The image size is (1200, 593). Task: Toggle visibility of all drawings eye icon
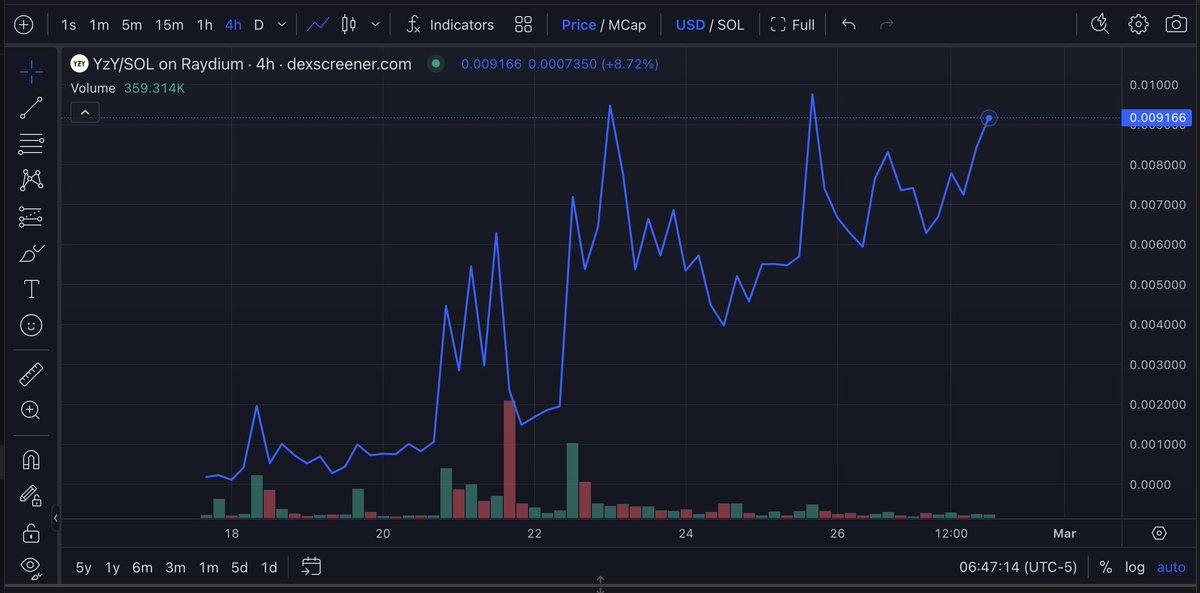click(x=31, y=566)
